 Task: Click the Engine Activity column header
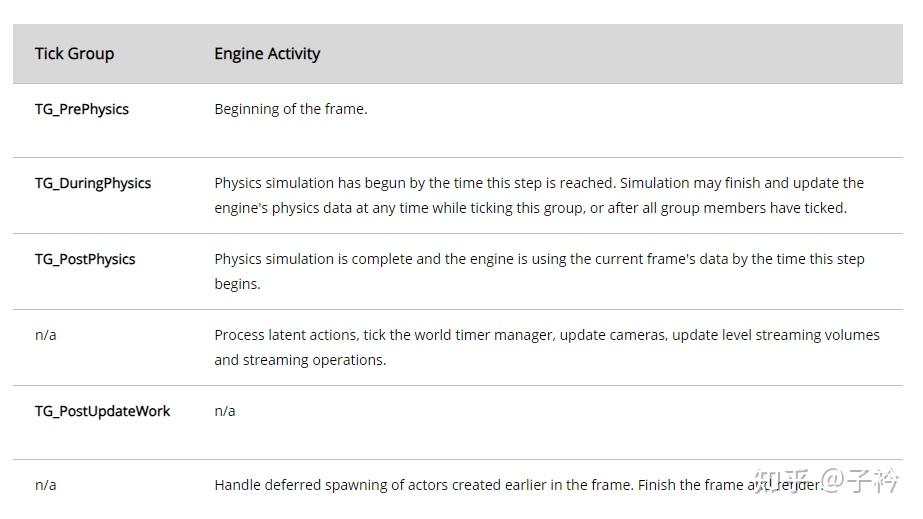pyautogui.click(x=267, y=54)
